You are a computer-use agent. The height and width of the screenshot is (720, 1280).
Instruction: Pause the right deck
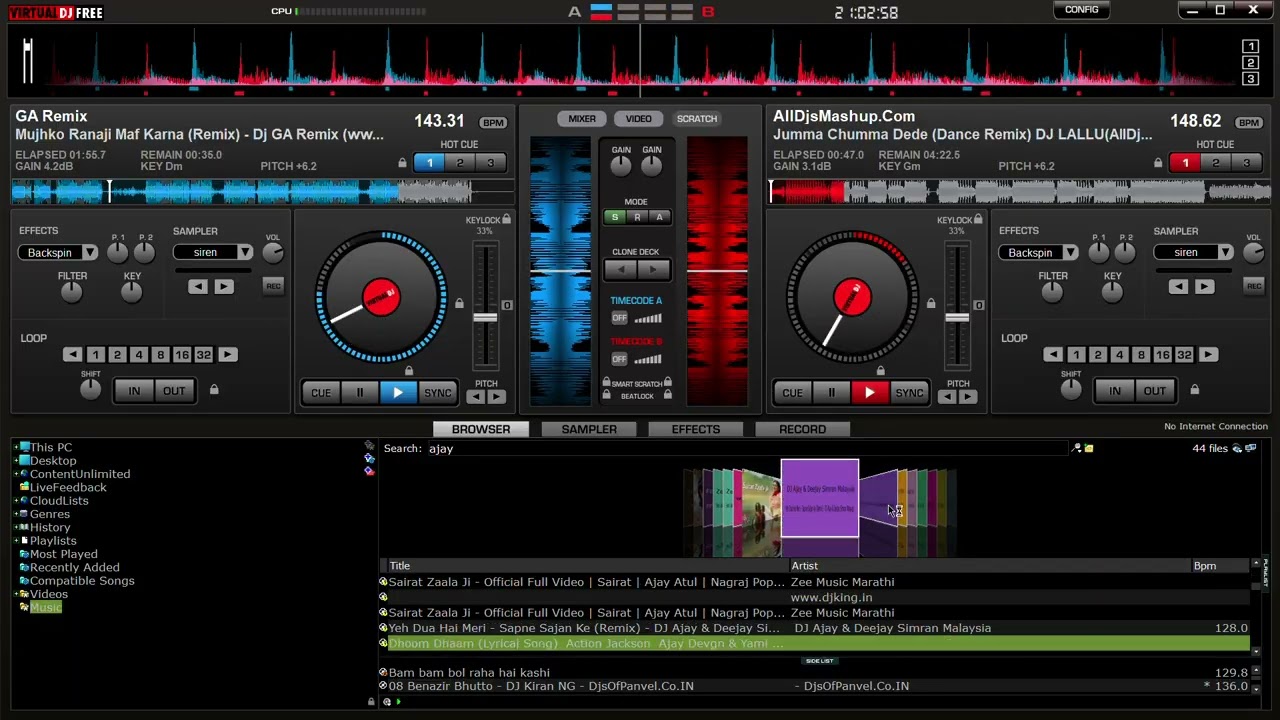click(831, 393)
